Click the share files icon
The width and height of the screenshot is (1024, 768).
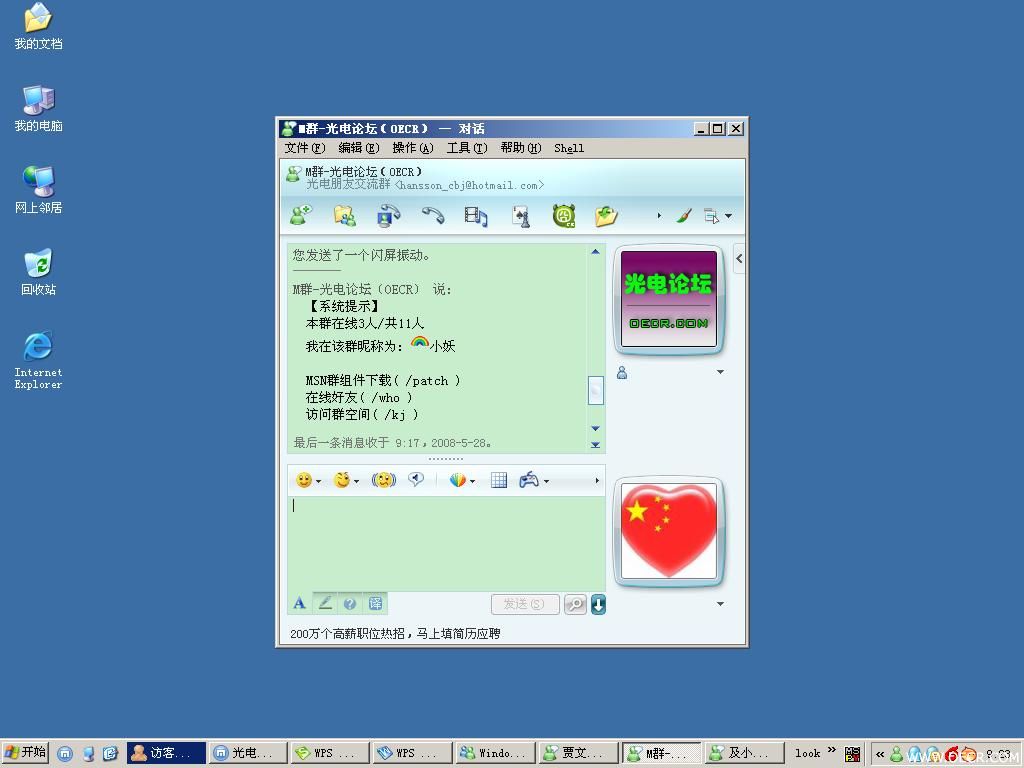click(x=344, y=216)
